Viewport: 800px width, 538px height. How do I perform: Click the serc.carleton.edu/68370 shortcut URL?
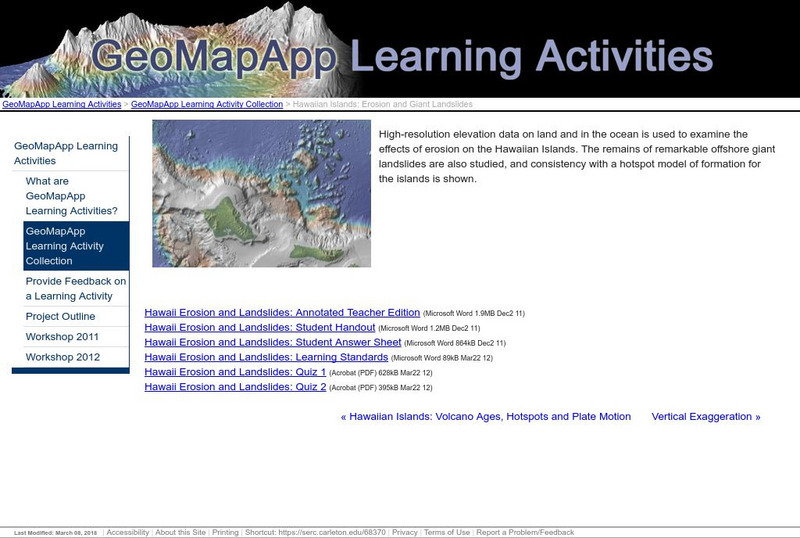tap(332, 532)
